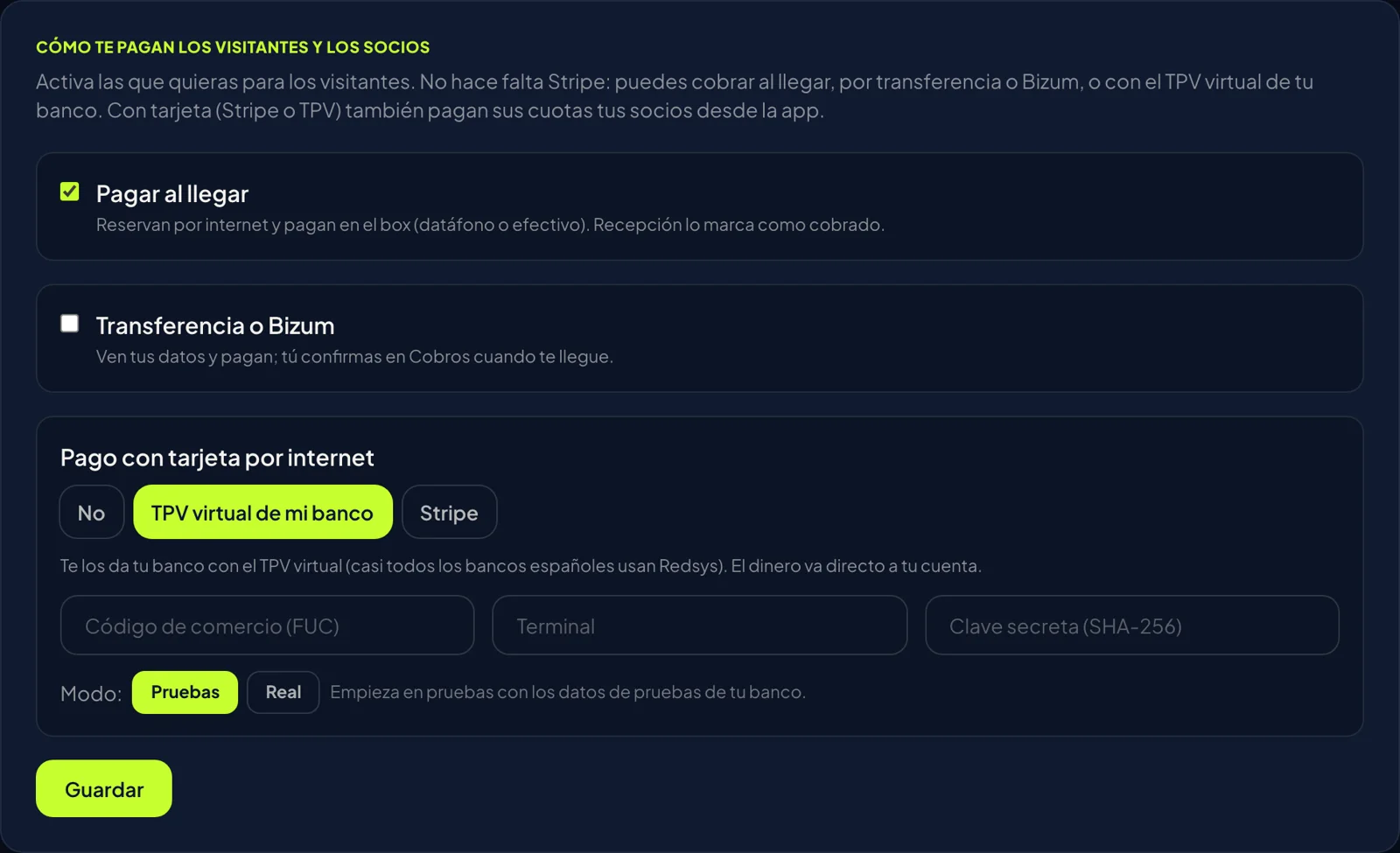Image resolution: width=1400 pixels, height=853 pixels.
Task: Click into the Terminal input field
Action: [x=700, y=626]
